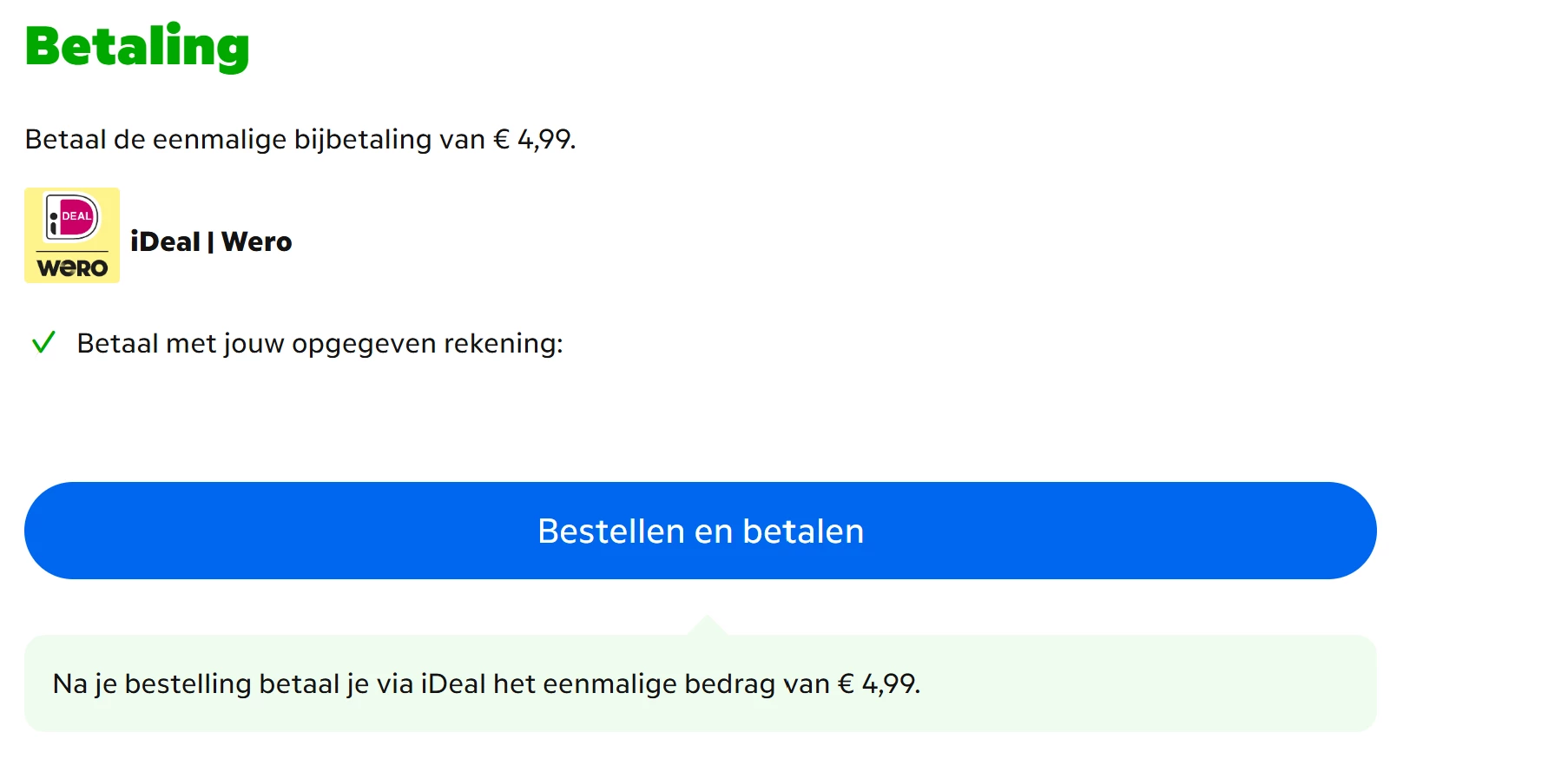Click the black Wero wordmark in the logo

pyautogui.click(x=72, y=268)
